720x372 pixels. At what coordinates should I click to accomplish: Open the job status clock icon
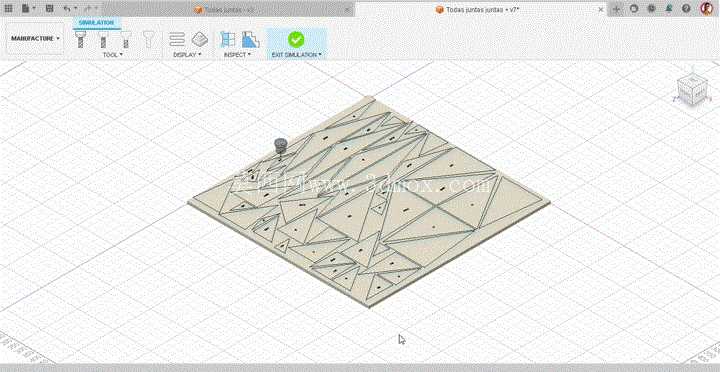click(651, 8)
